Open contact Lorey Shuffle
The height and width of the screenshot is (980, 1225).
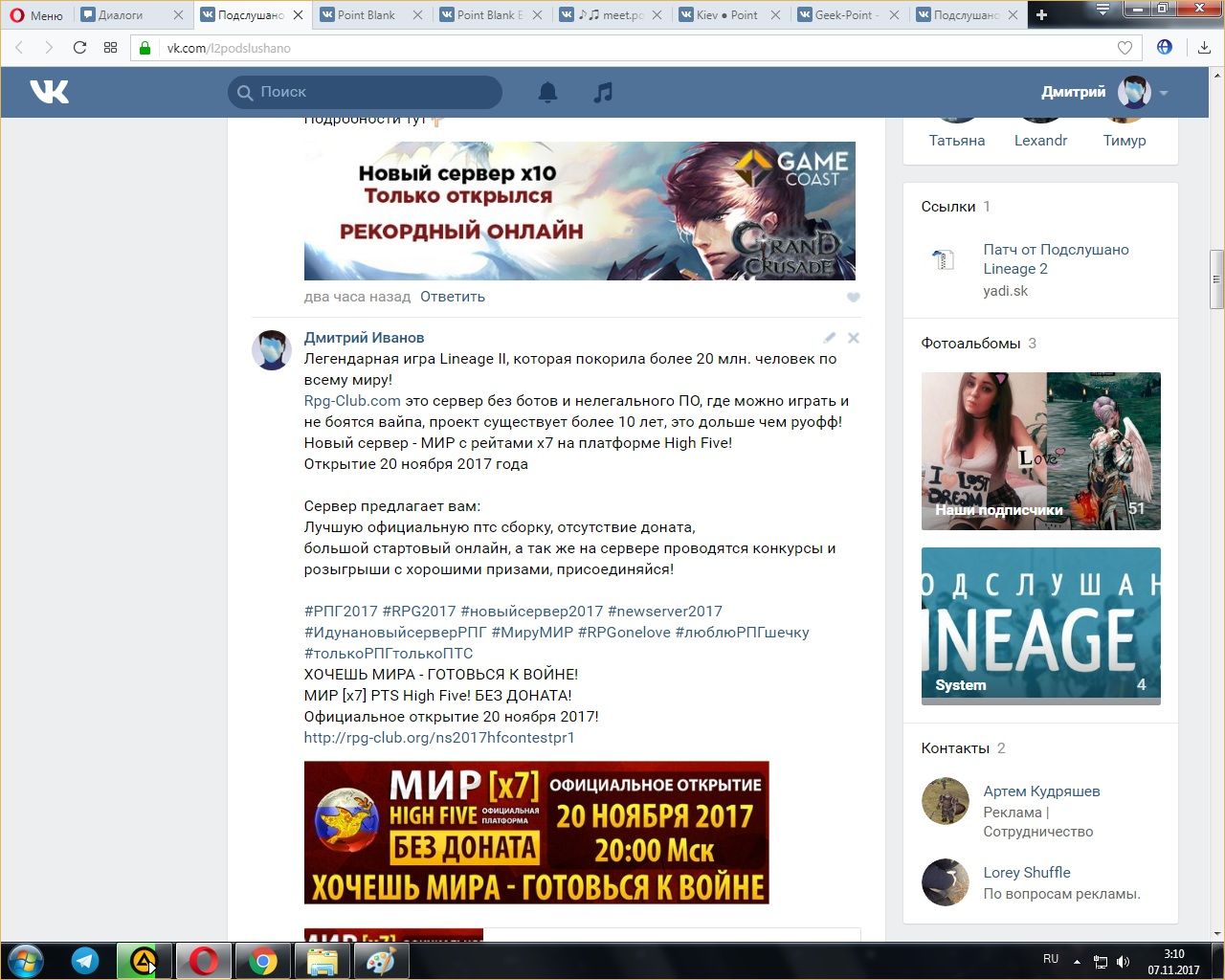pos(1027,873)
